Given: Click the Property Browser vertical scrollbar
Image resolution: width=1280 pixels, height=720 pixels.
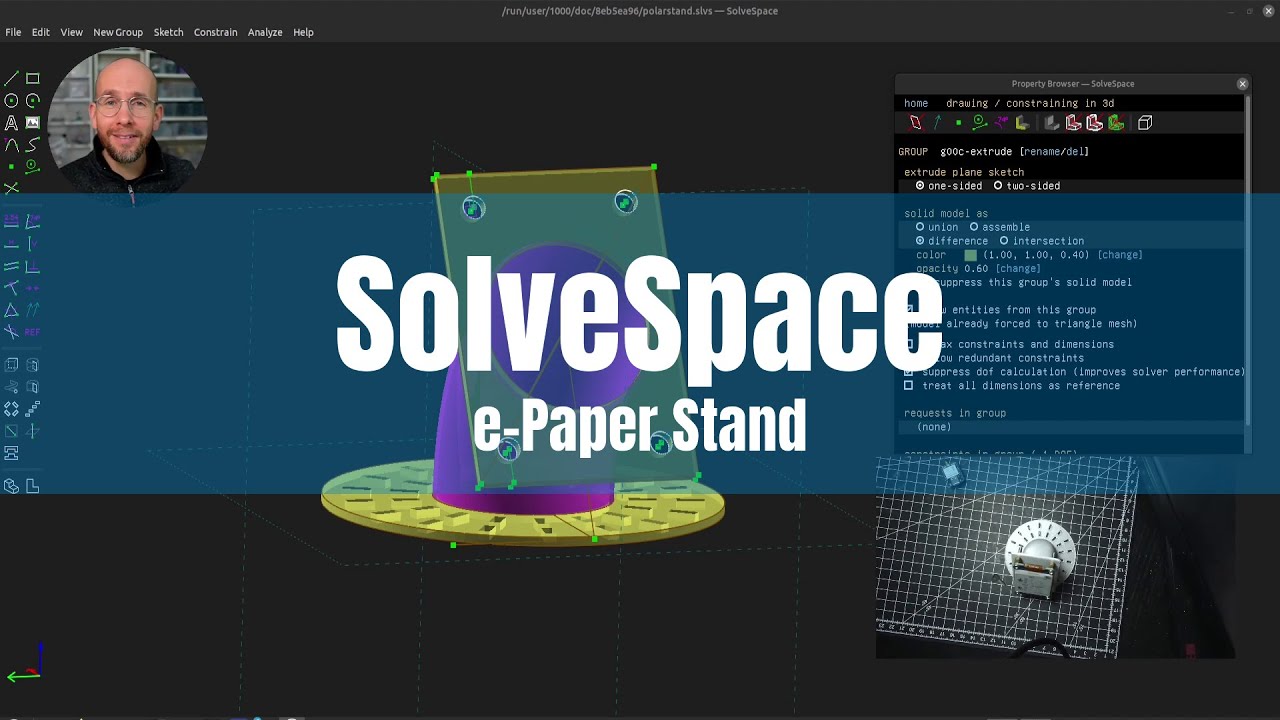Looking at the screenshot, I should point(1248,260).
